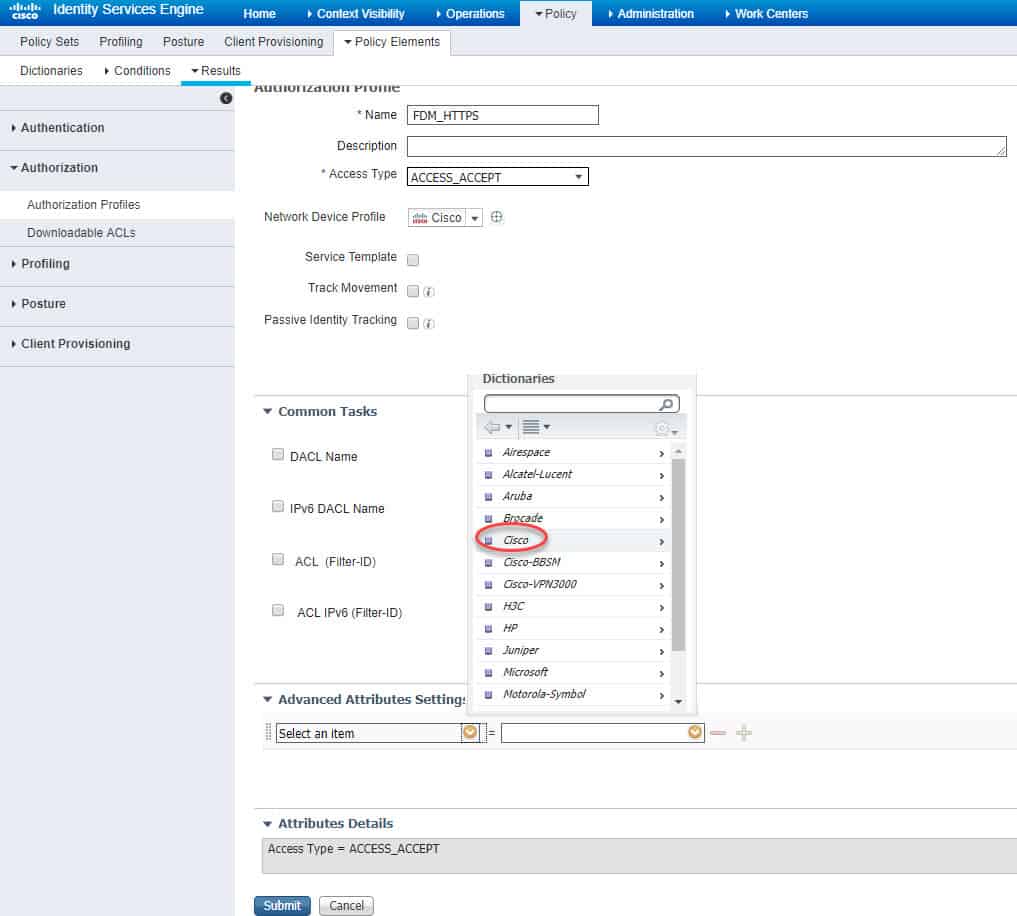1017x916 pixels.
Task: Click the search magnifier in Dictionaries popup
Action: tap(665, 405)
